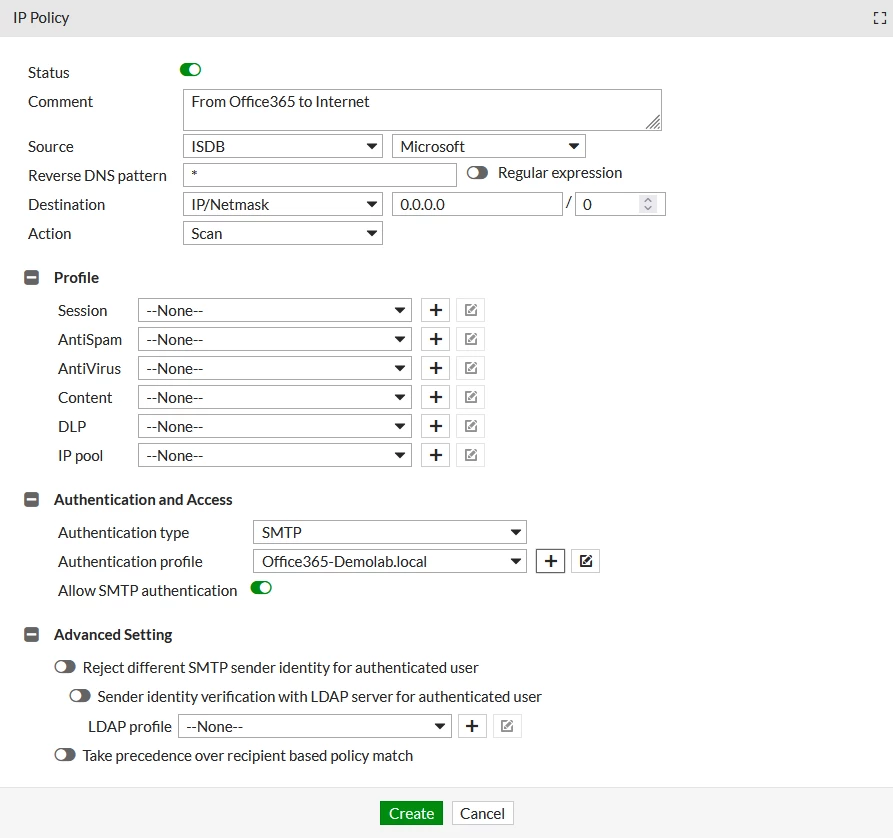Add a new Session profile
This screenshot has height=838, width=893.
point(436,310)
